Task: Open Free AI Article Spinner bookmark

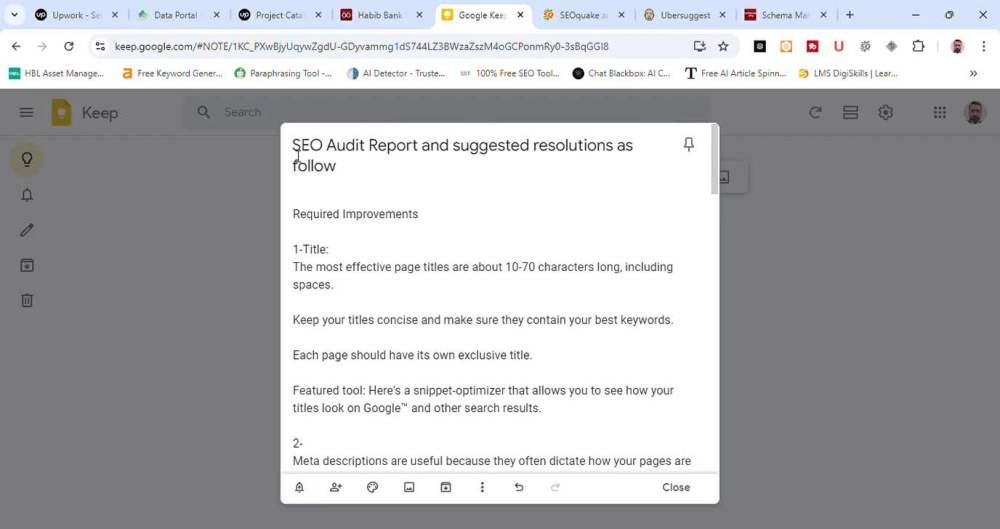Action: (735, 73)
